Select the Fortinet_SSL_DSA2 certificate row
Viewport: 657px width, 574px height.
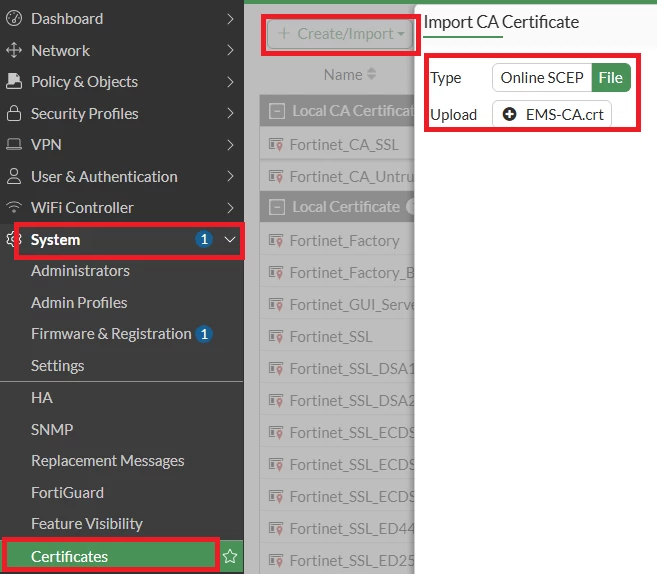coord(337,401)
